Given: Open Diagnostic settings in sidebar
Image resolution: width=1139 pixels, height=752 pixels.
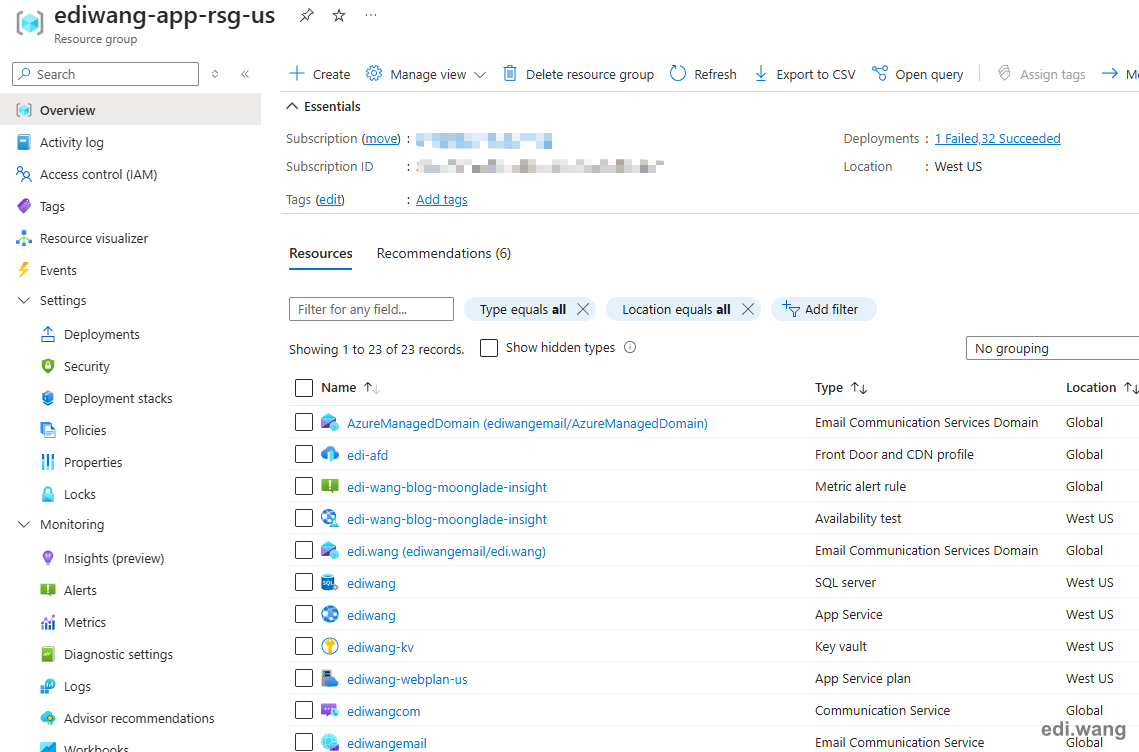Looking at the screenshot, I should tap(118, 654).
